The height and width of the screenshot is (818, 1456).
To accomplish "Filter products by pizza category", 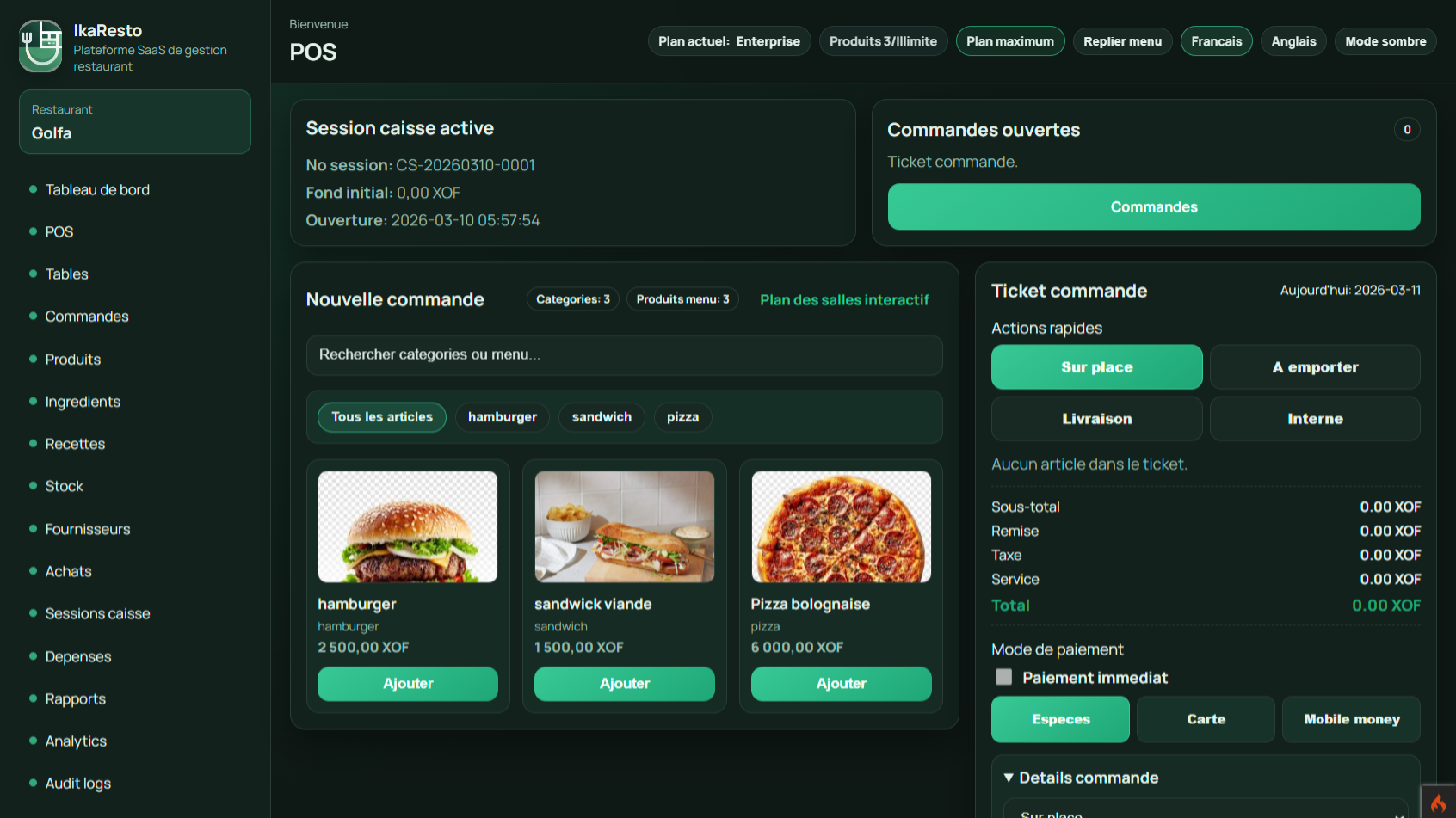I will pos(682,417).
